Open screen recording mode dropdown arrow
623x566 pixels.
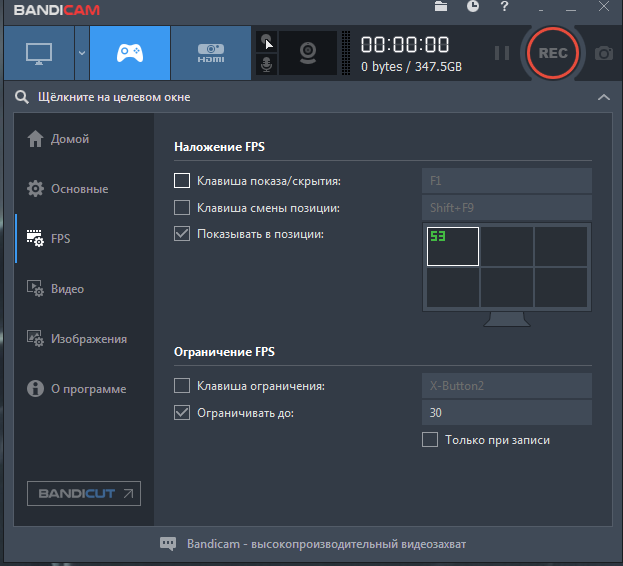coord(82,53)
